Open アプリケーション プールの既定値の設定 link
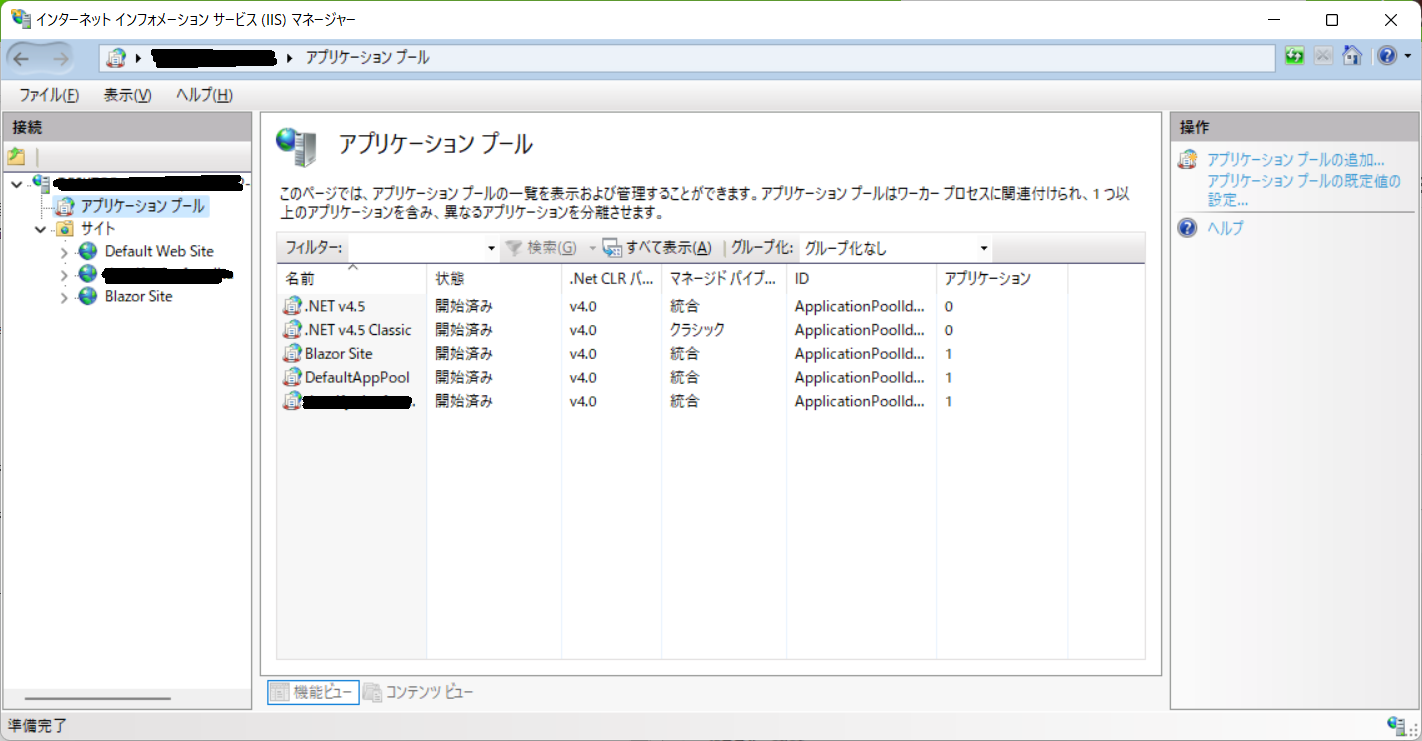 click(x=1304, y=190)
